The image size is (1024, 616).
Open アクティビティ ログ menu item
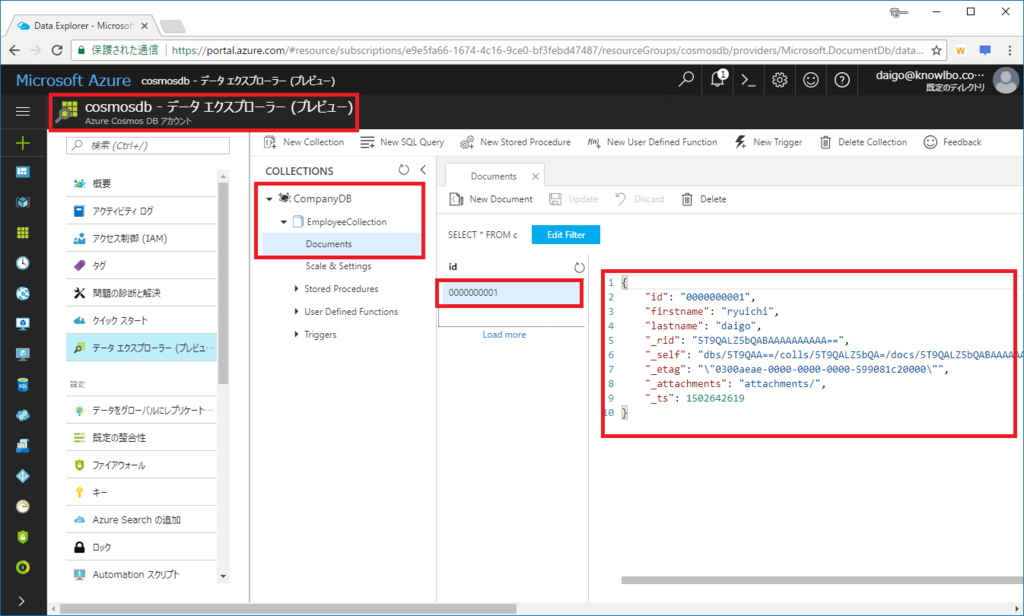pyautogui.click(x=141, y=211)
